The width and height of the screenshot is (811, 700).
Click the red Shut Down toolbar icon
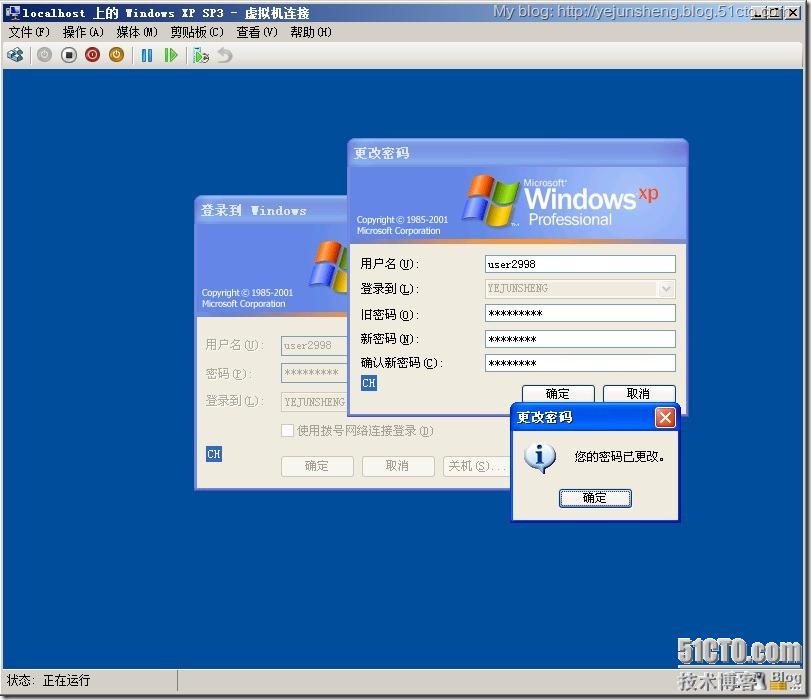[93, 55]
